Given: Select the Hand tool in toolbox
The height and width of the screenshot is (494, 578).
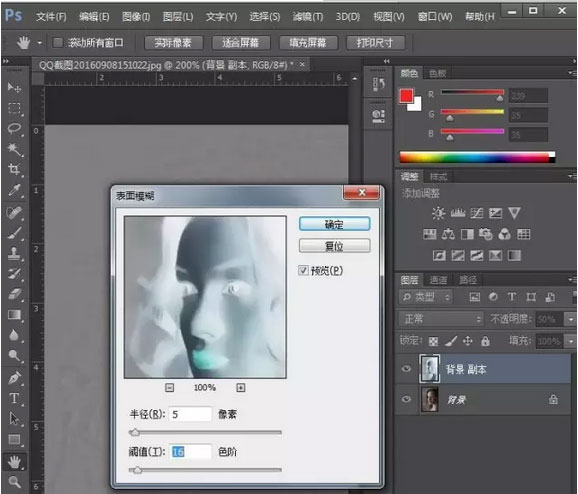Looking at the screenshot, I should pos(14,462).
